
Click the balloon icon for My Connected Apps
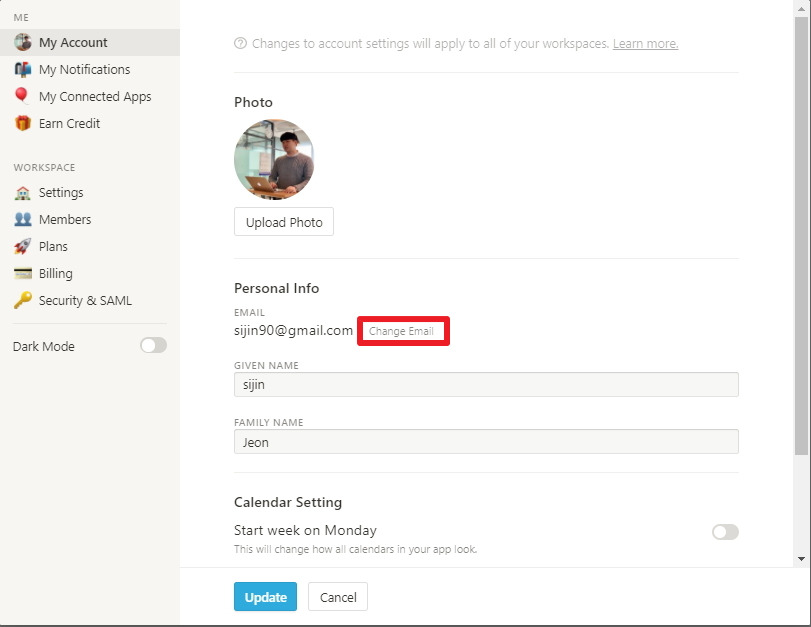pyautogui.click(x=22, y=96)
